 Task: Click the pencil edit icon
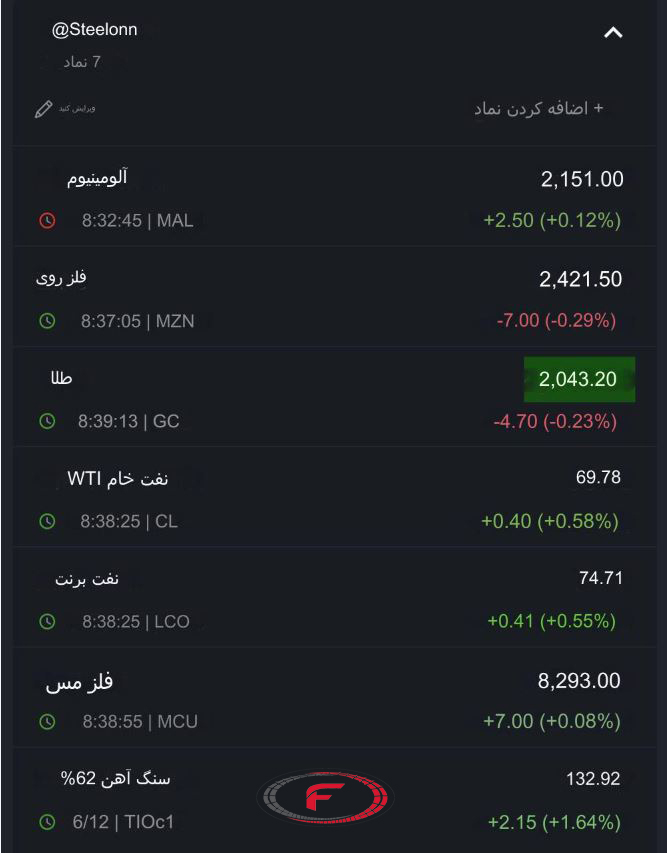click(x=44, y=109)
